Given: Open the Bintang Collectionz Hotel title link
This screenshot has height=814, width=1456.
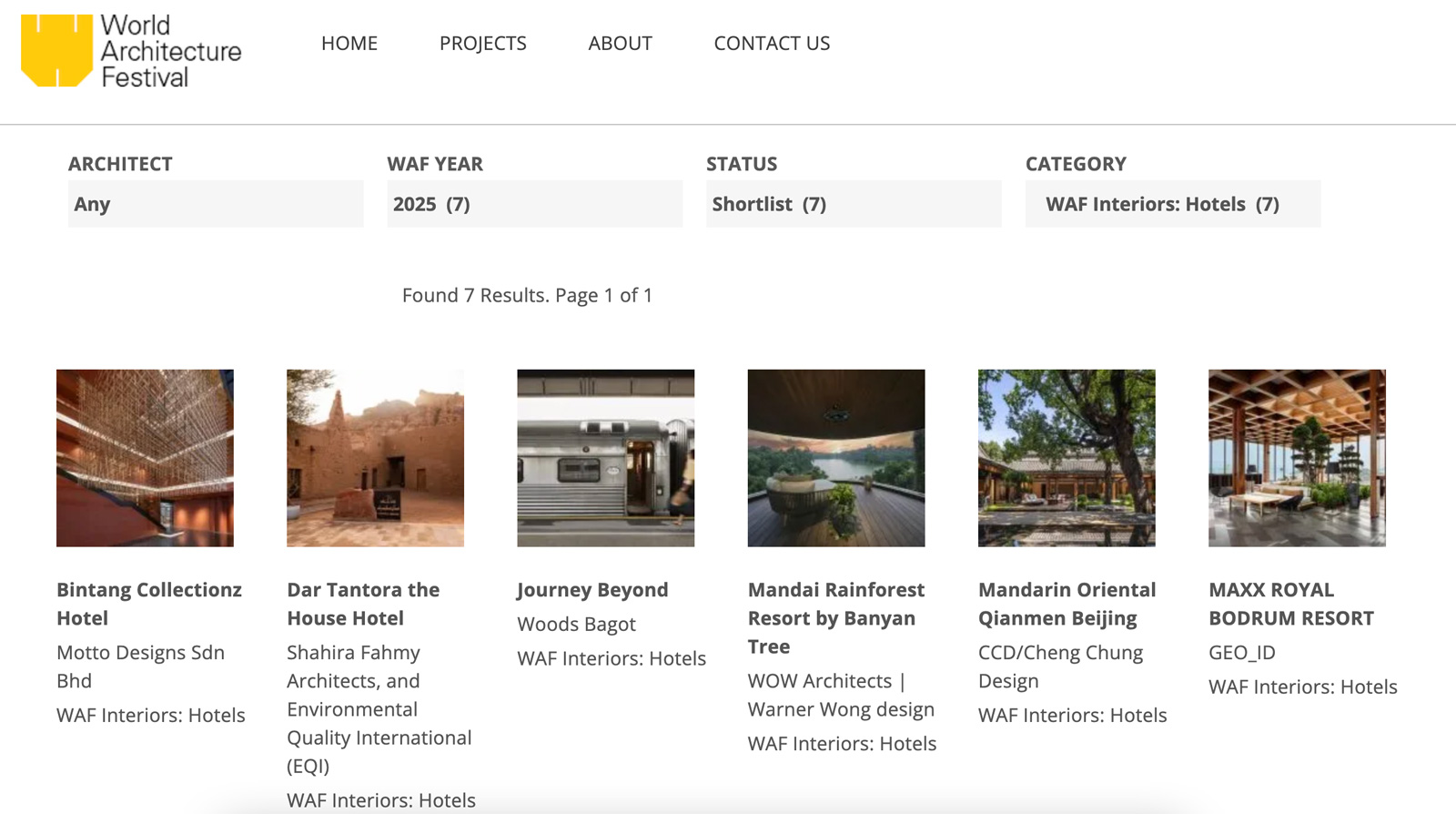Looking at the screenshot, I should 148,604.
